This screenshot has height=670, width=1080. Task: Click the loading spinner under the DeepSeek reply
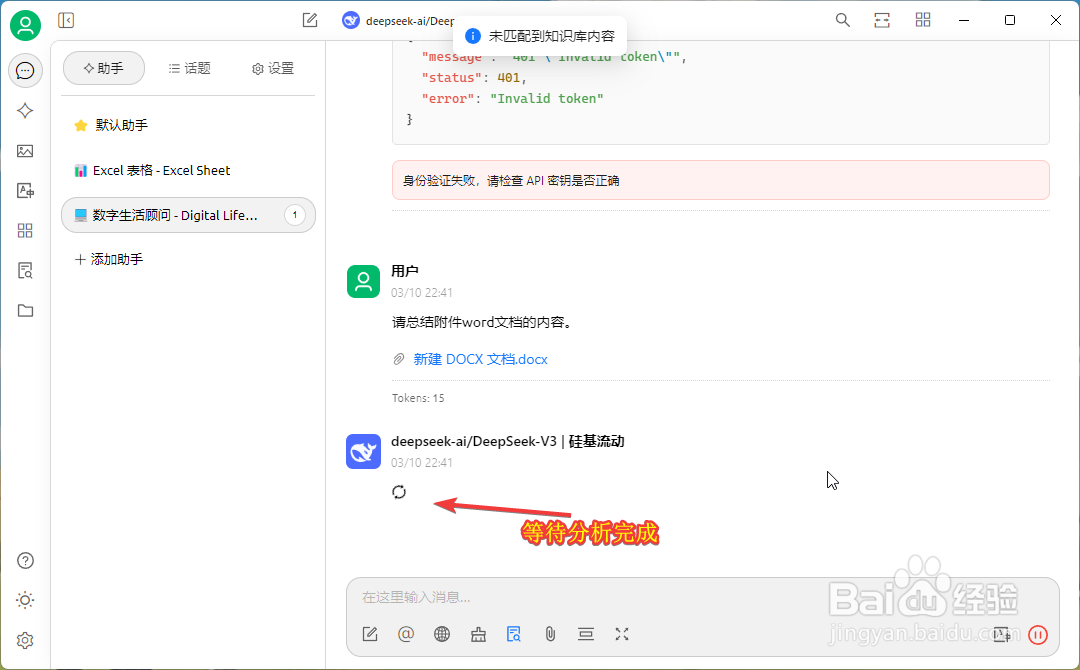399,492
